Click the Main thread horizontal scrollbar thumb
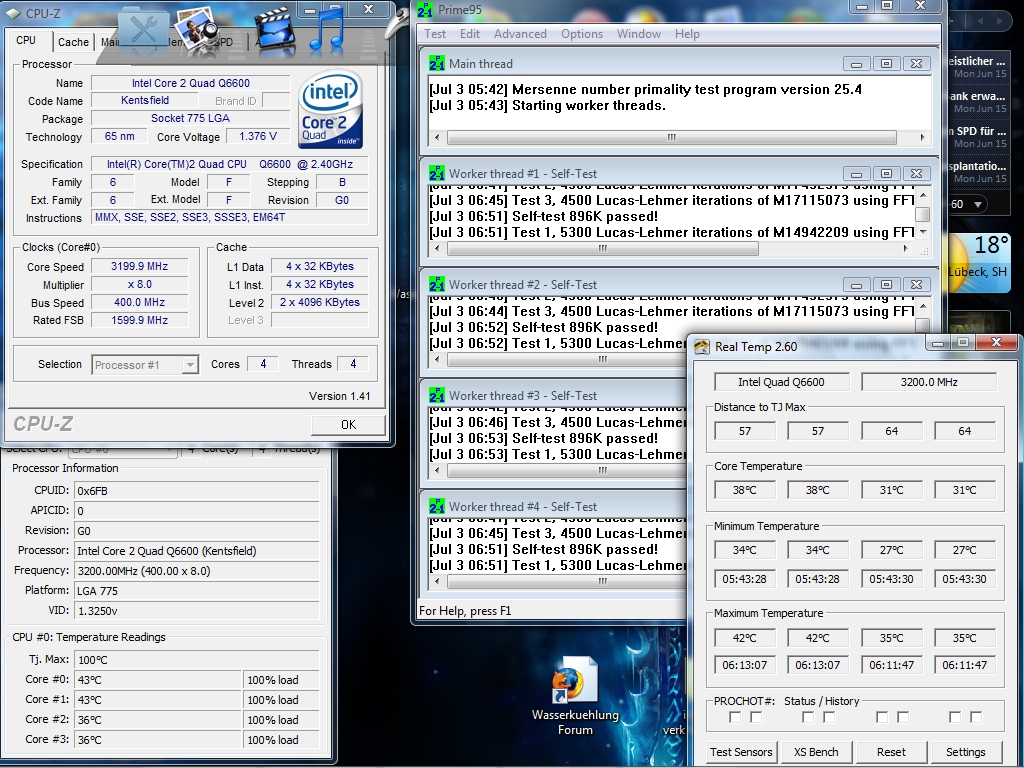The height and width of the screenshot is (768, 1024). click(x=671, y=138)
